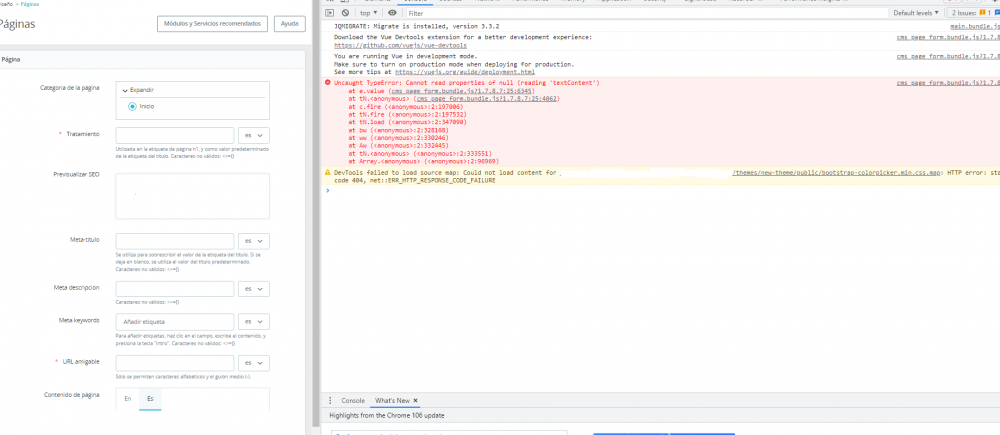The width and height of the screenshot is (1000, 435).
Task: Open the es language dropdown for Meta-título
Action: (x=254, y=241)
